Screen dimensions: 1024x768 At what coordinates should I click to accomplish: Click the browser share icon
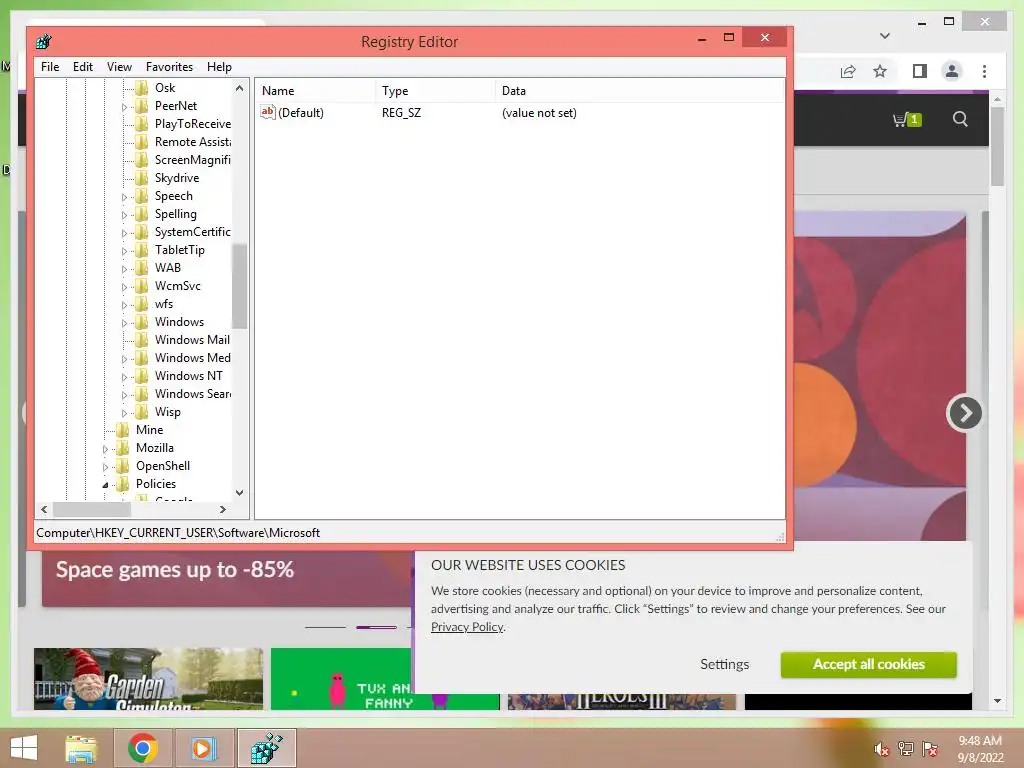click(x=848, y=71)
